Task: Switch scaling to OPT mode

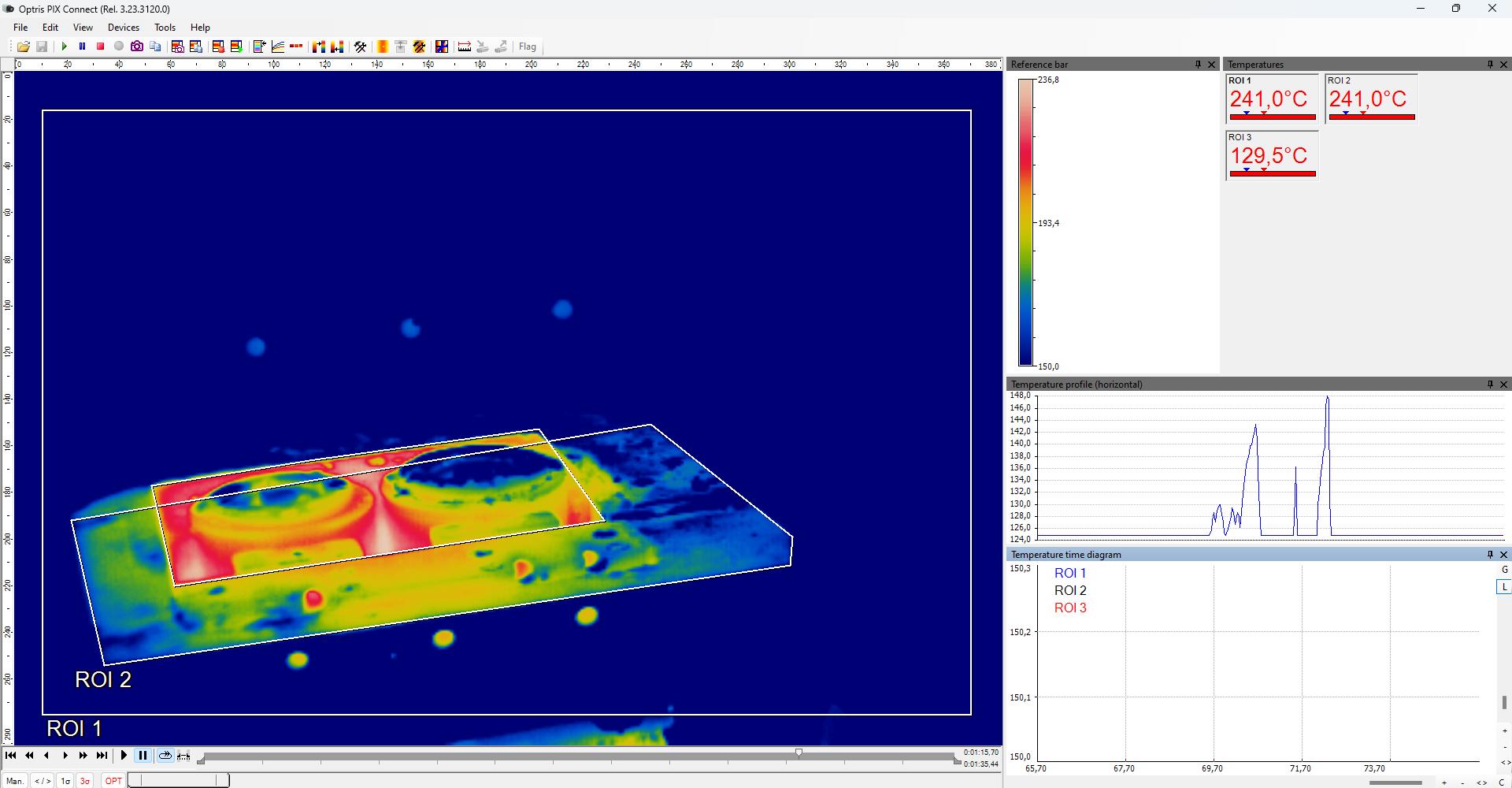Action: (x=113, y=781)
